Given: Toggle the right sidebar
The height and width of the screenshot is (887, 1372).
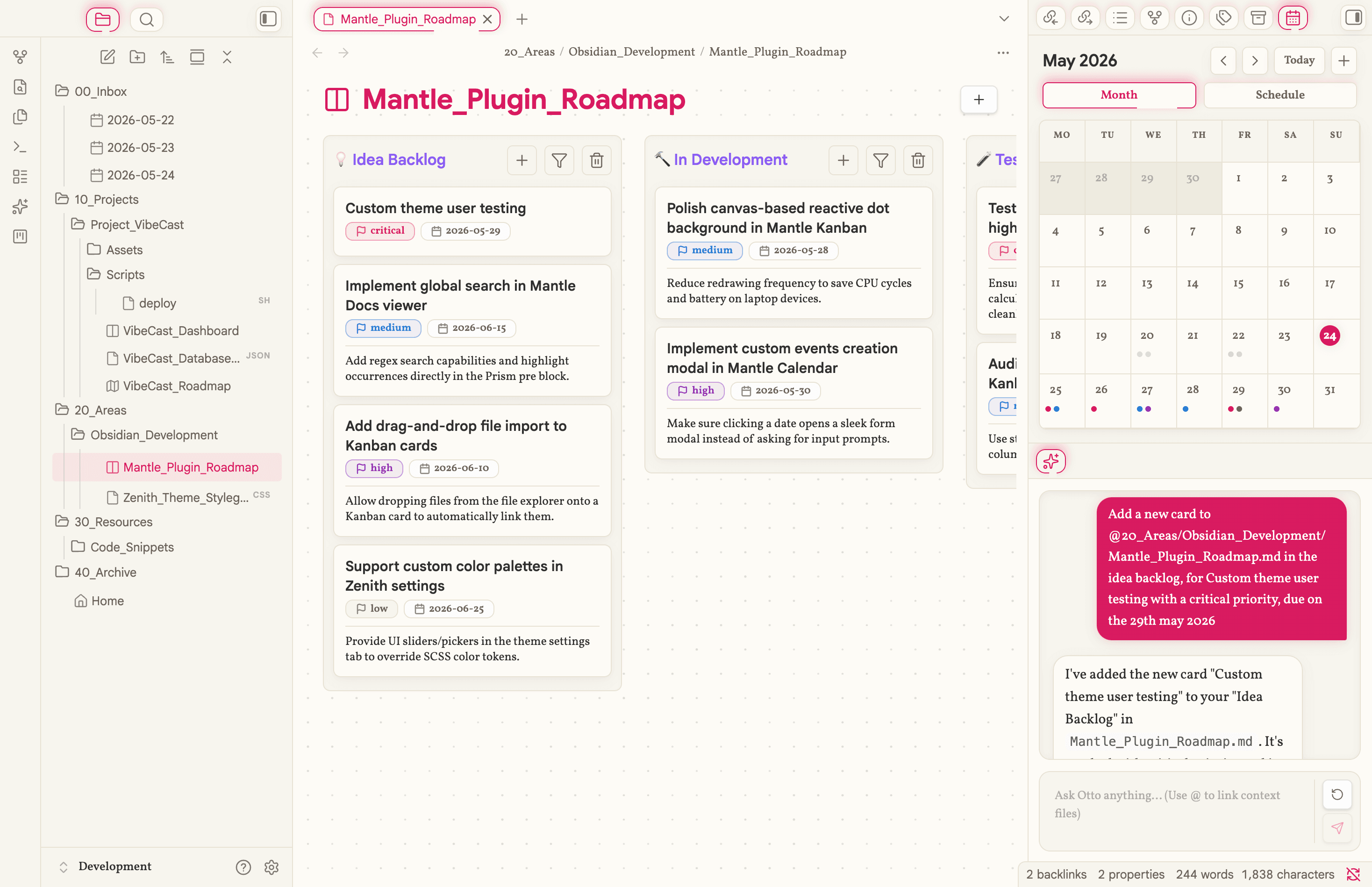Looking at the screenshot, I should (x=1353, y=18).
